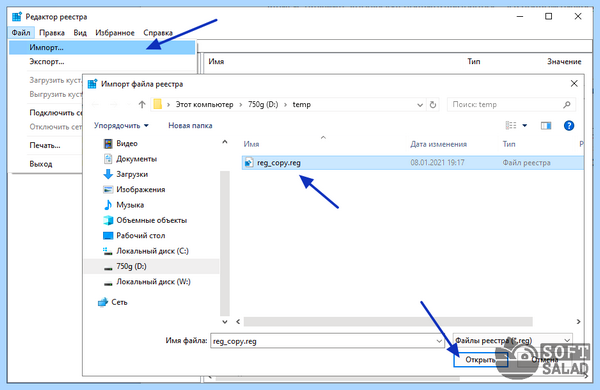Click the change view layout icon
Screen dimensions: 600x390
click(x=511, y=126)
